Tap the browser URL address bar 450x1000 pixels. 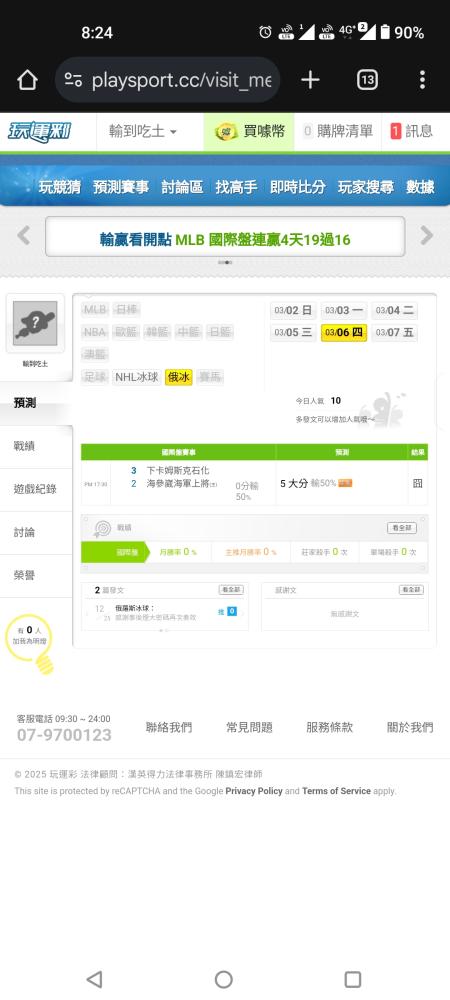pyautogui.click(x=168, y=80)
